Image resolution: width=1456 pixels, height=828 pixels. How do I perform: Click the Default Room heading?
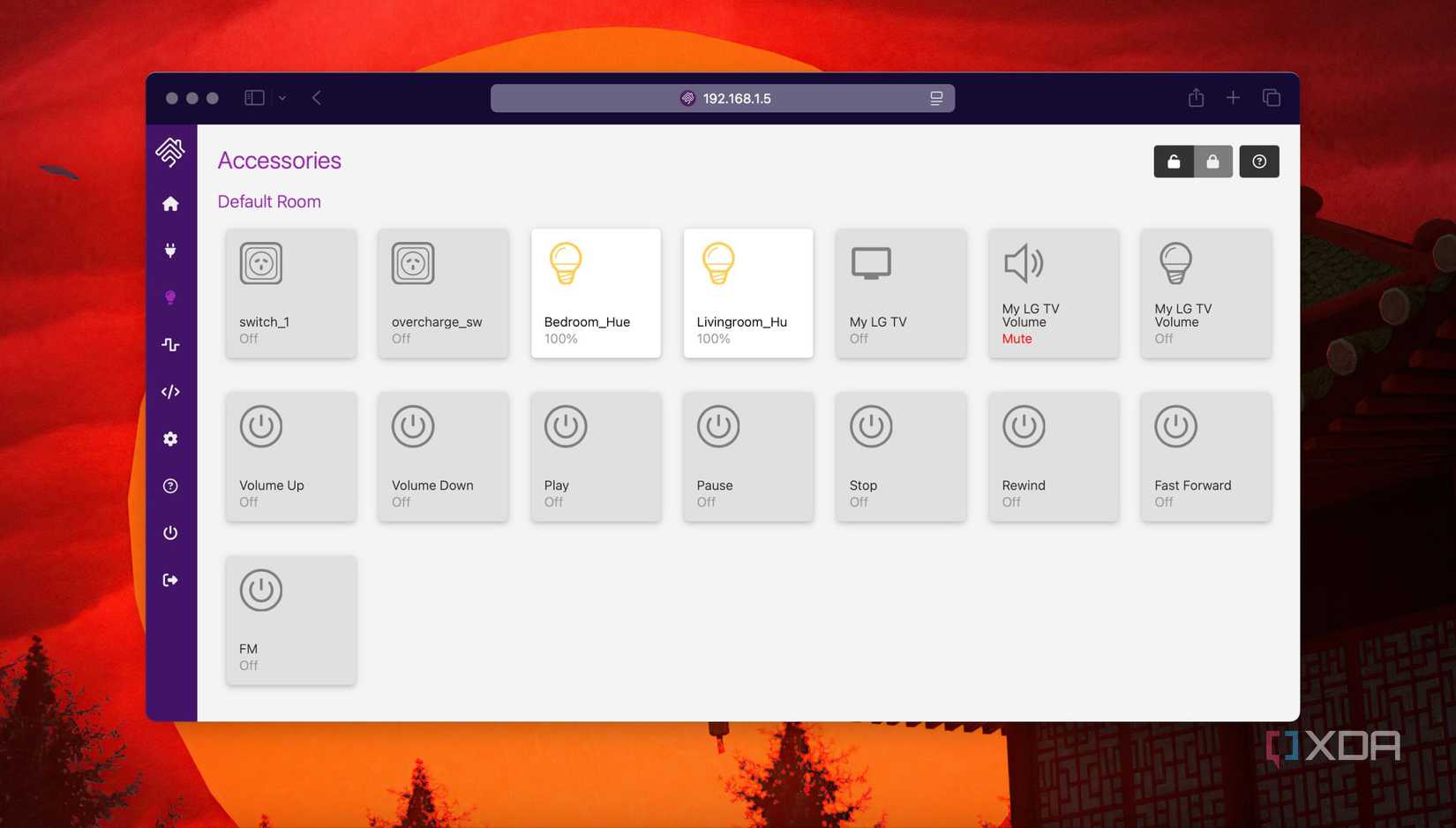(269, 201)
